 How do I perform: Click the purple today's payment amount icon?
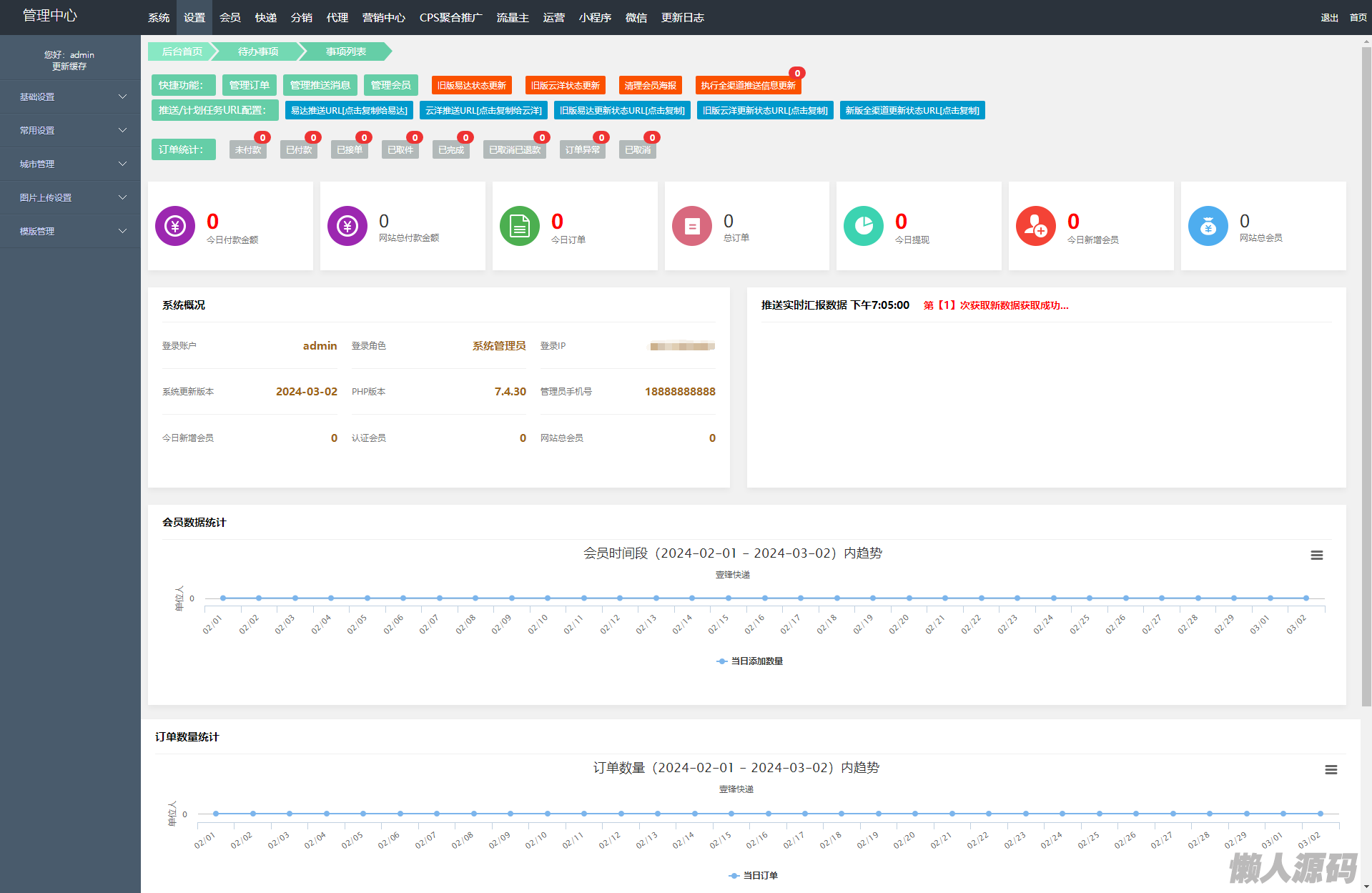175,226
